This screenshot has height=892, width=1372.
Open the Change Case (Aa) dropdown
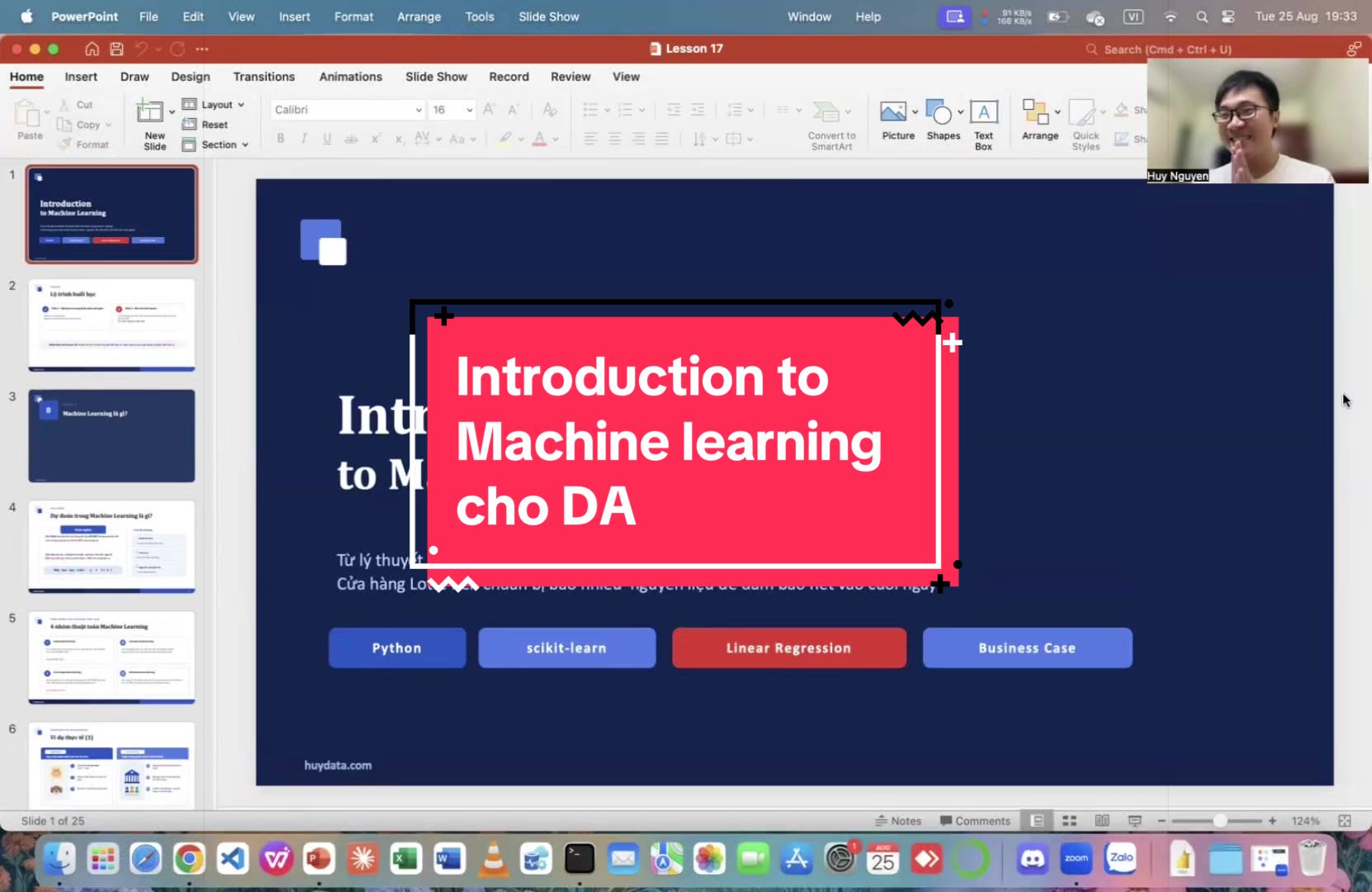[462, 139]
